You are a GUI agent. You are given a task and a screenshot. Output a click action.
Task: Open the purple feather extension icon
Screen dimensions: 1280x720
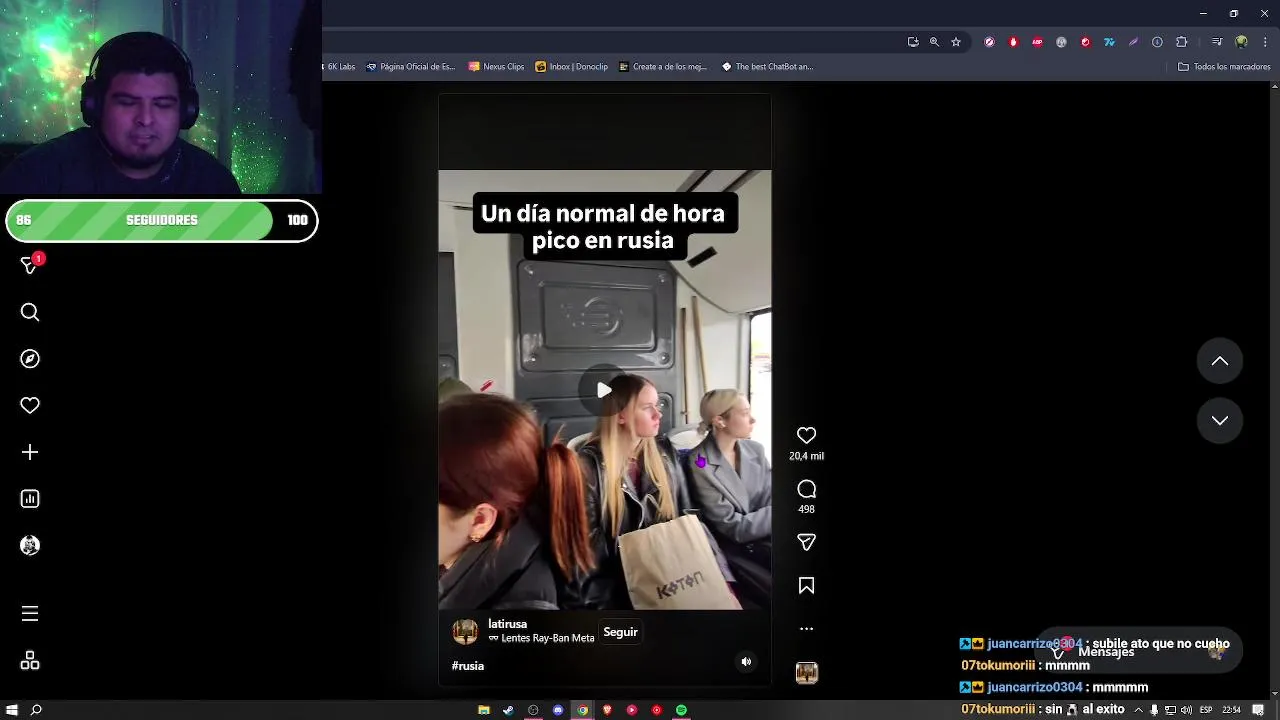pyautogui.click(x=1133, y=42)
